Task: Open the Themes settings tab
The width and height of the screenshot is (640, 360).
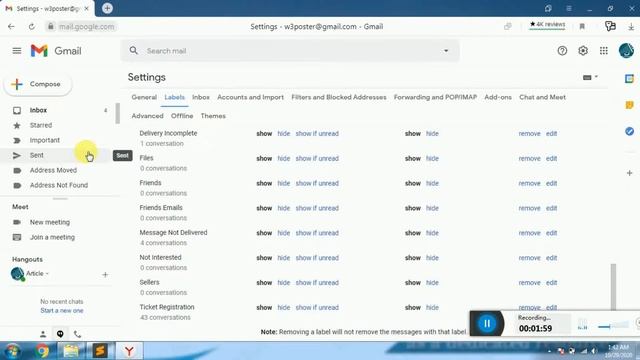Action: point(213,116)
